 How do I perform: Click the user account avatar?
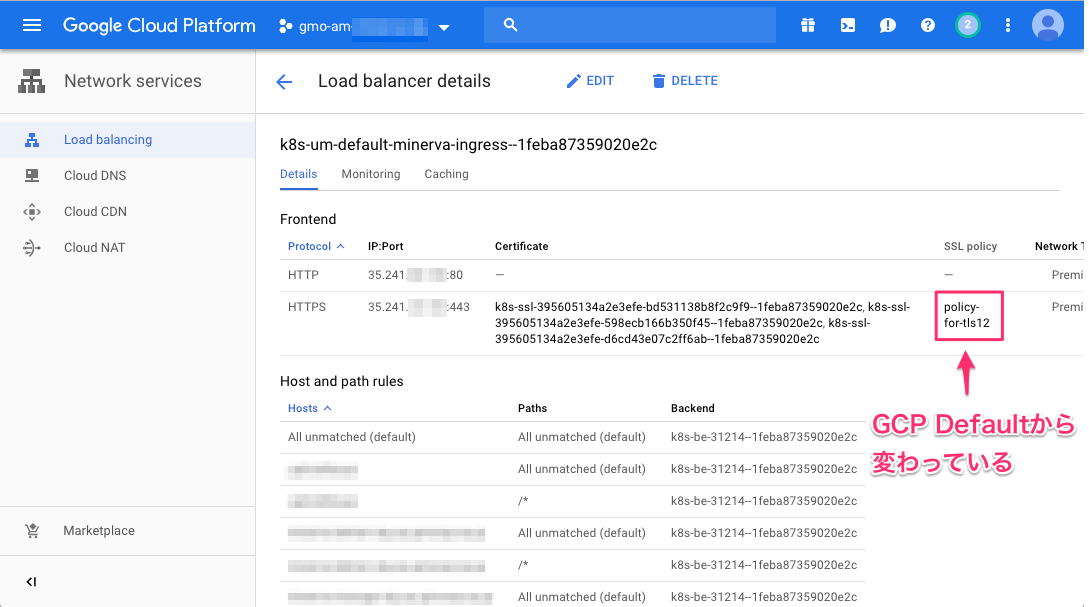(x=1048, y=25)
